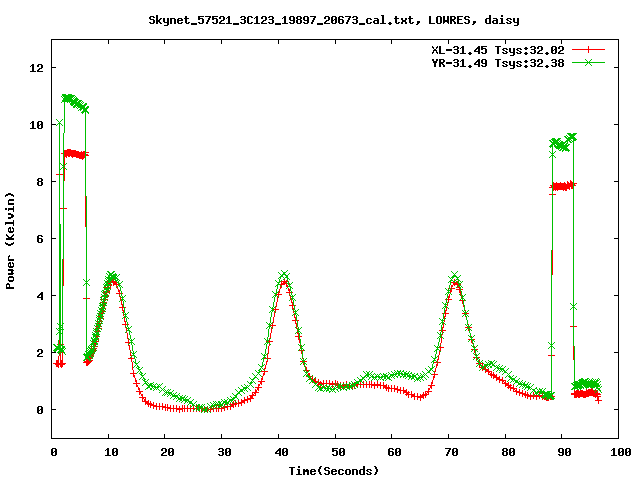Image resolution: width=640 pixels, height=480 pixels.
Task: Click the y-axis tick label 8
Action: coord(40,182)
